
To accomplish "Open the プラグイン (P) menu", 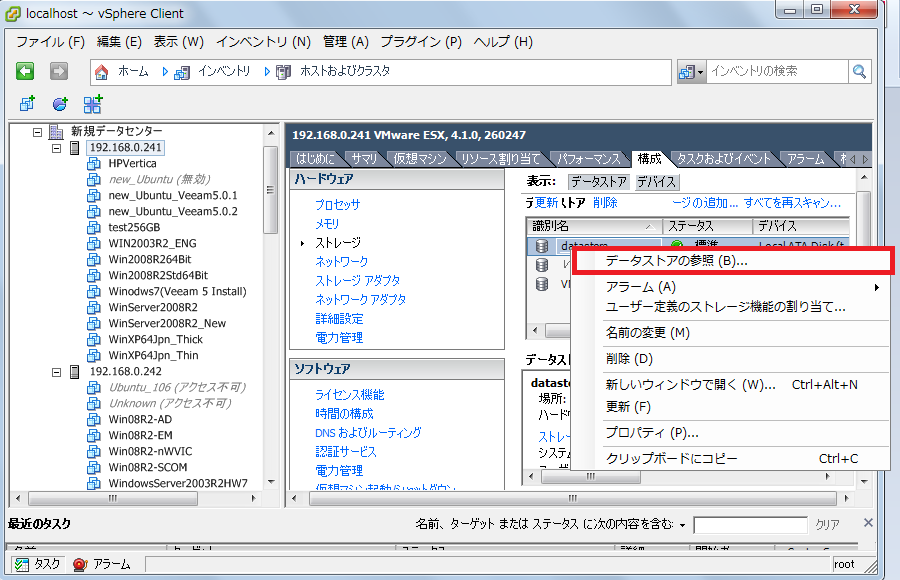I will 421,42.
